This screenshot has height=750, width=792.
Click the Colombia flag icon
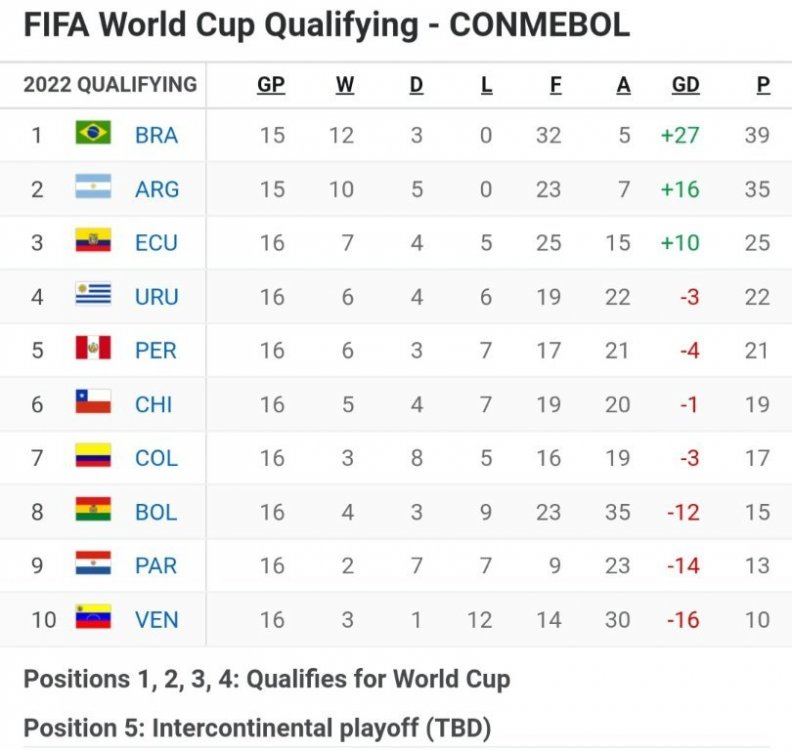pos(93,457)
